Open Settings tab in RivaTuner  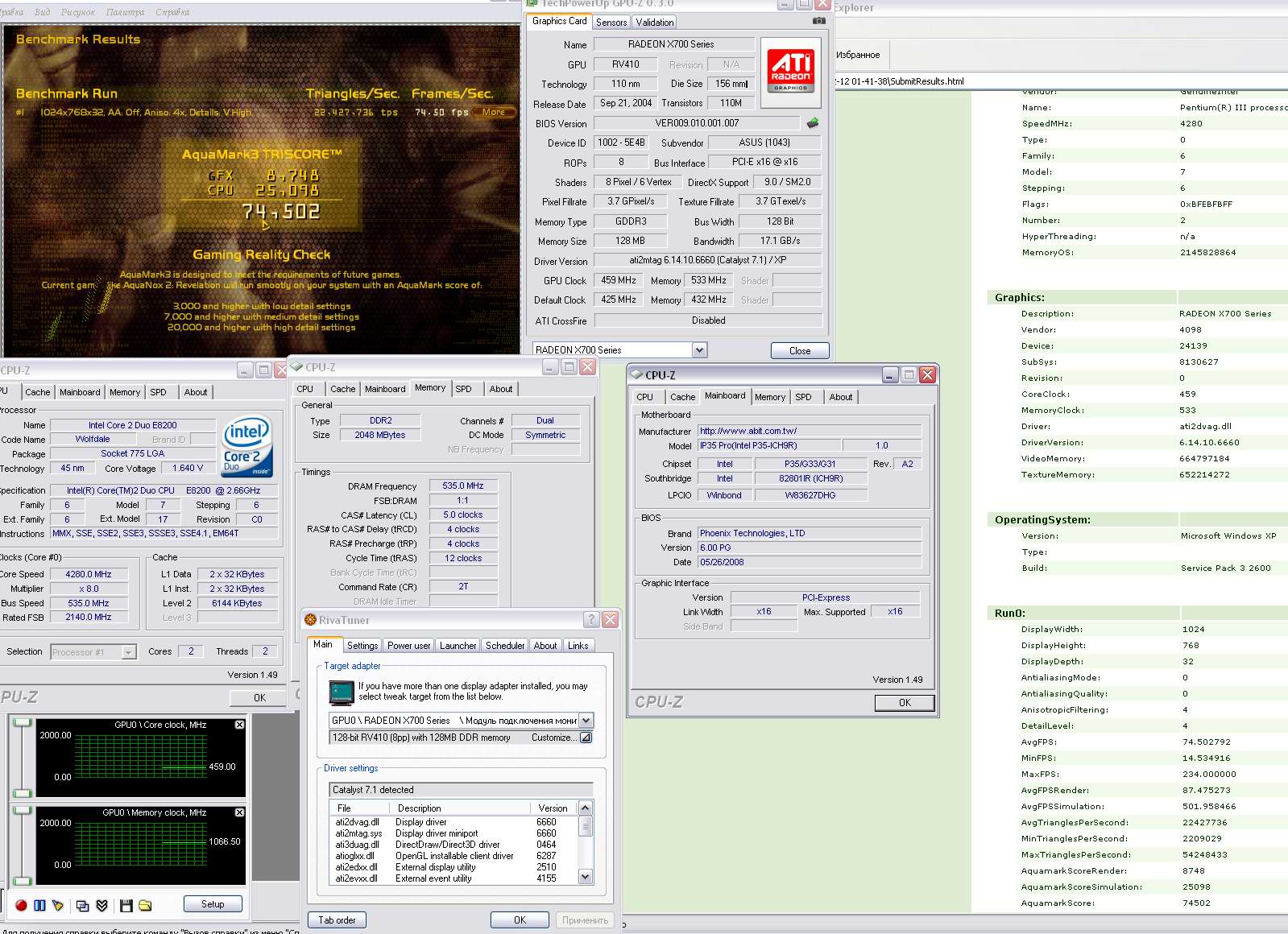(x=362, y=646)
